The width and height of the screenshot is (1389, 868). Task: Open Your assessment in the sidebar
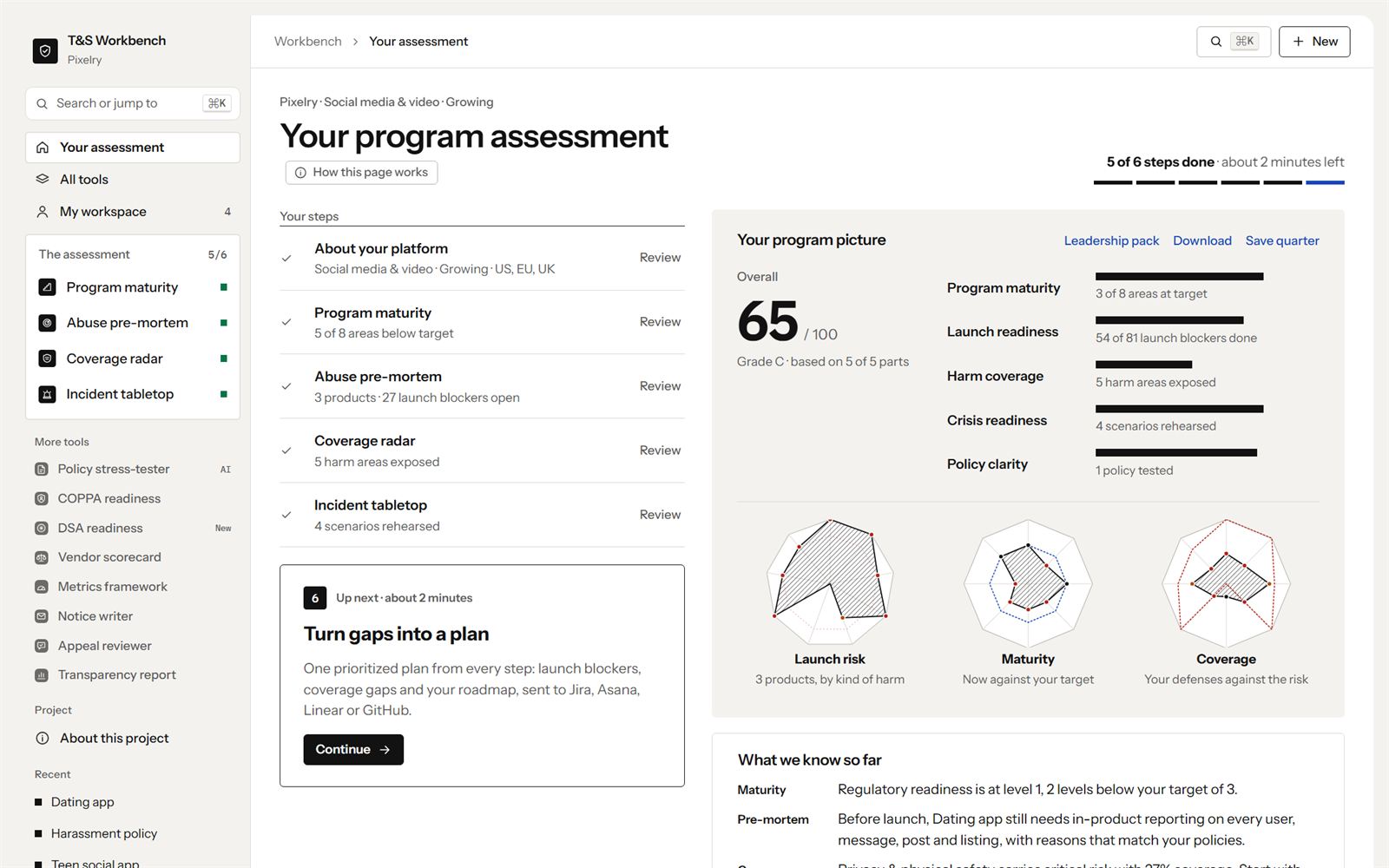pos(133,148)
